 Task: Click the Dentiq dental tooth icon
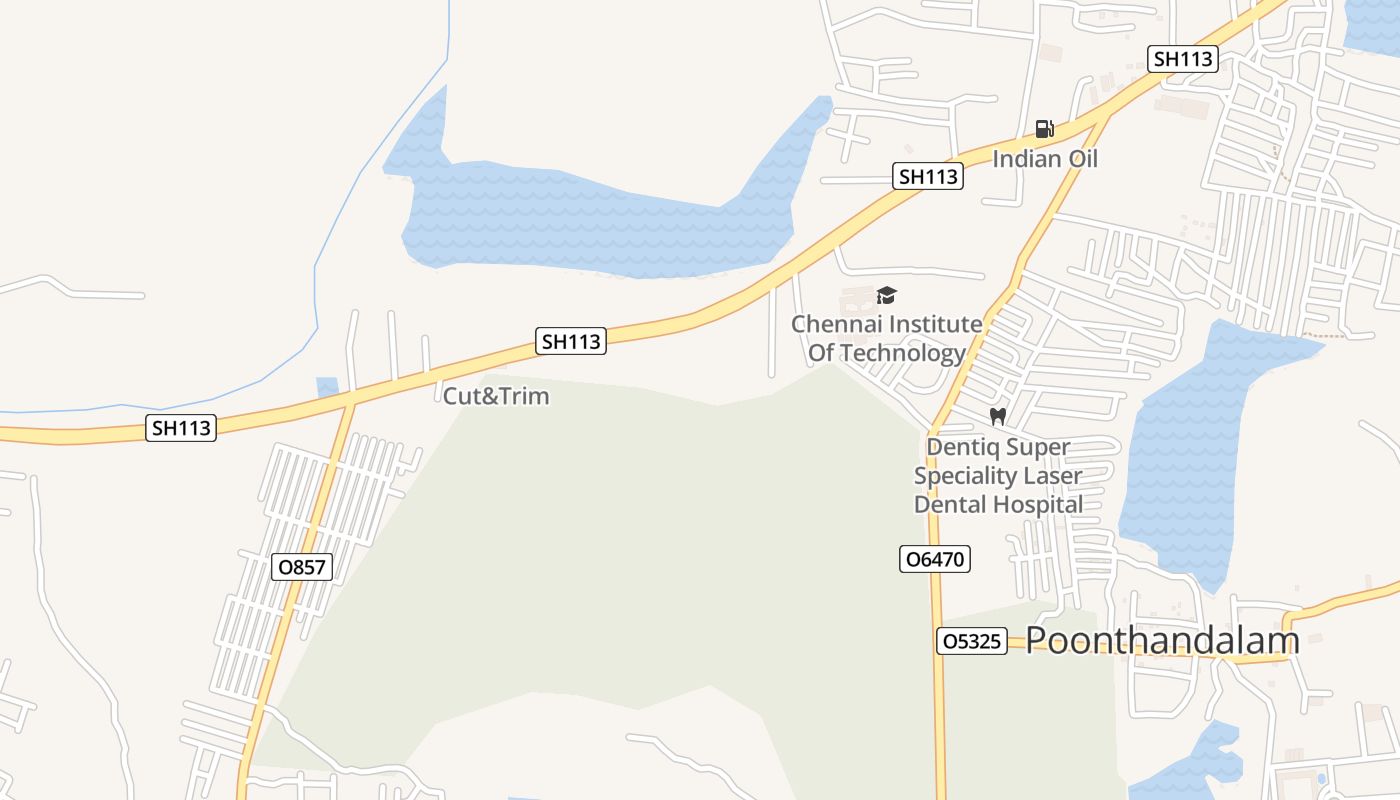tap(997, 416)
